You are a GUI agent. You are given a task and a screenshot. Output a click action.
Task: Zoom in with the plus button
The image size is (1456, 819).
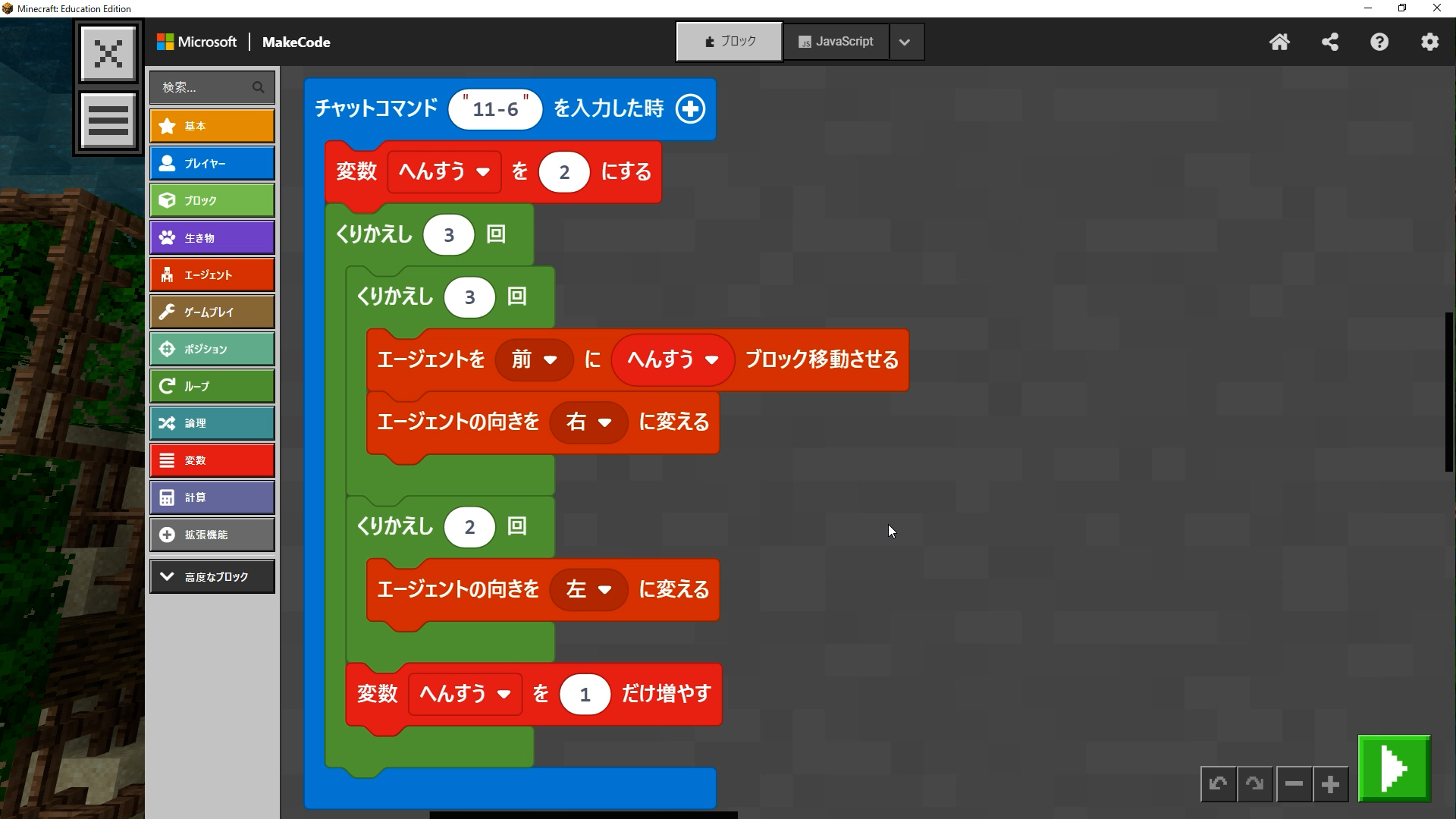pos(1330,784)
